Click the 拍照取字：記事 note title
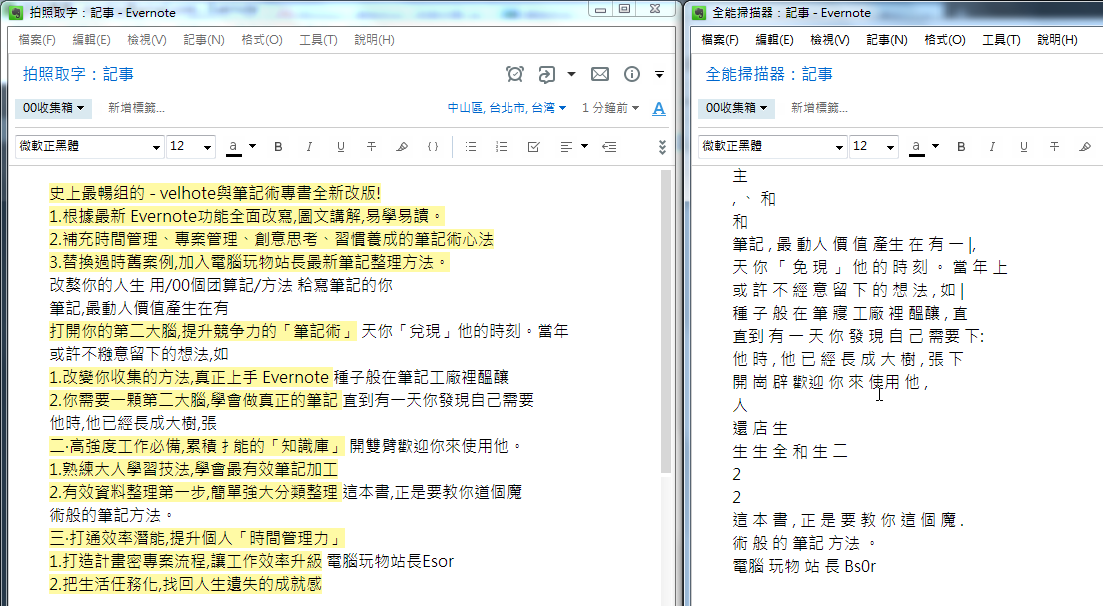1103x606 pixels. [x=78, y=74]
